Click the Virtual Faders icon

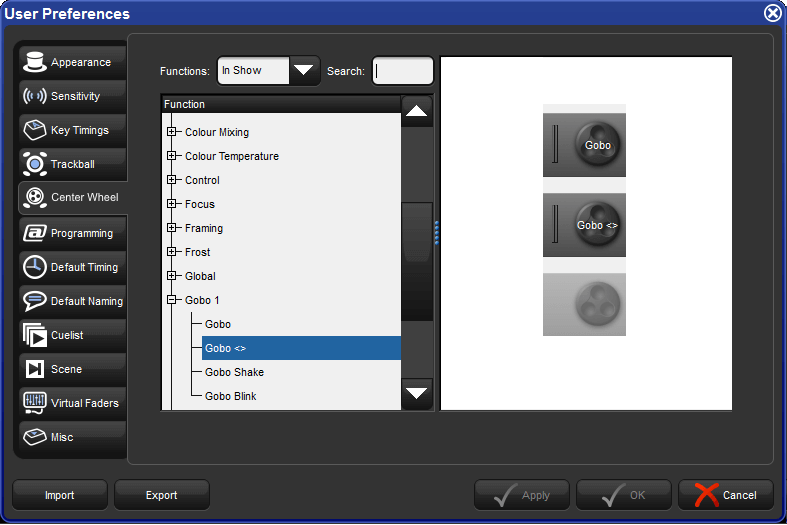pos(34,403)
